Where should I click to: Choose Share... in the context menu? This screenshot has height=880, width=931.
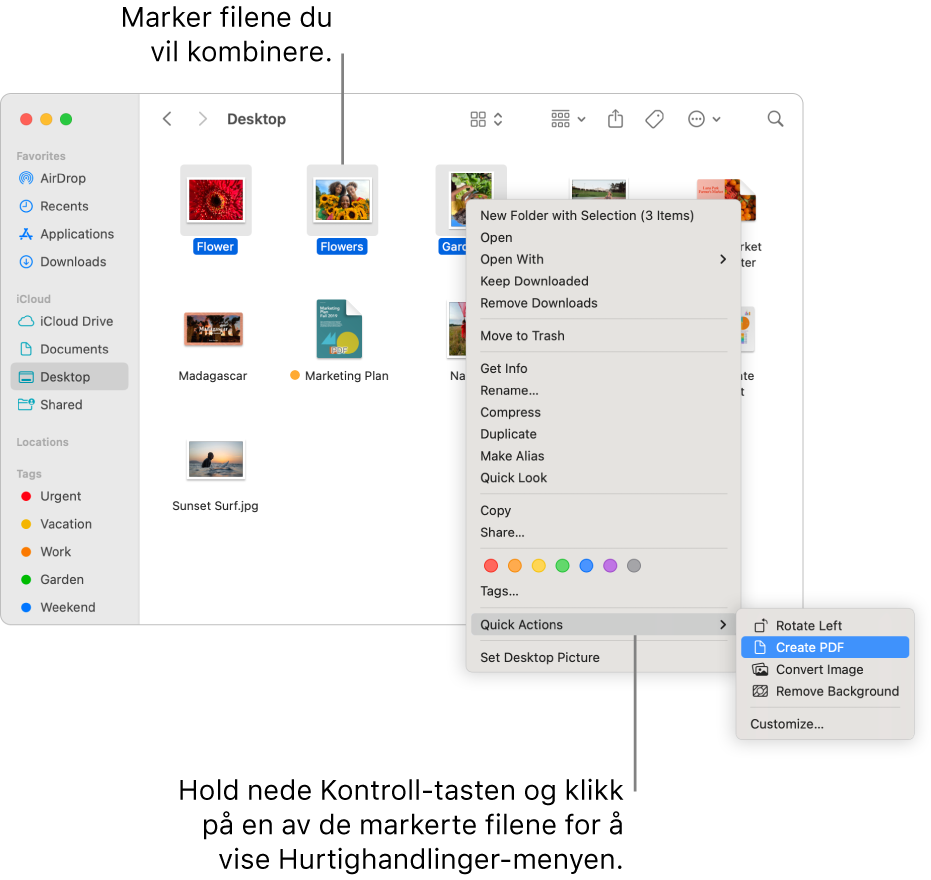[603, 533]
